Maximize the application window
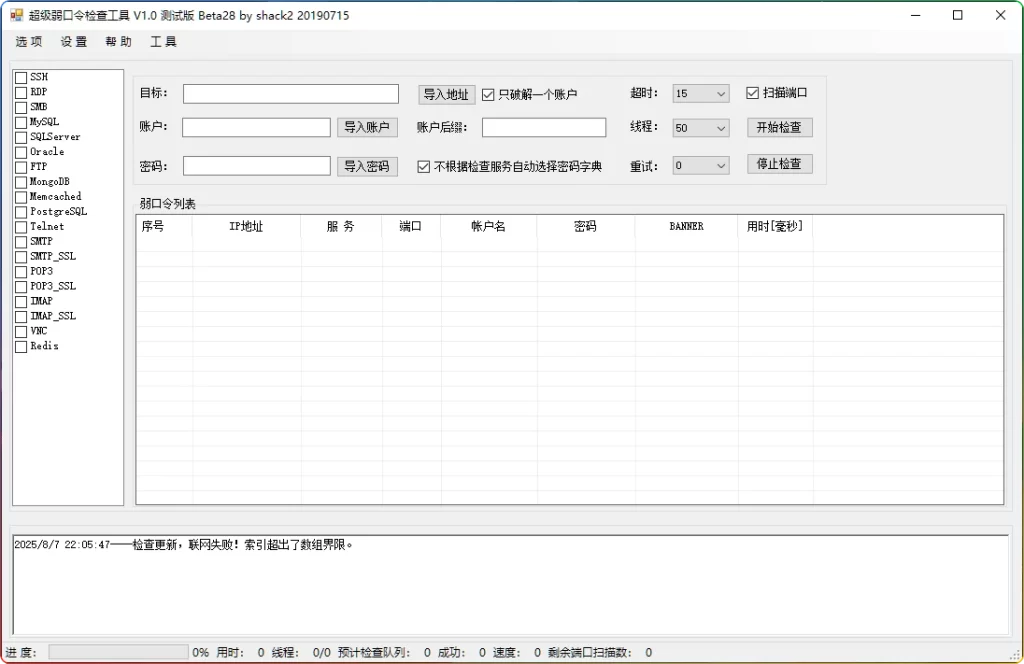Screen dimensions: 1024x664 pyautogui.click(x=957, y=15)
